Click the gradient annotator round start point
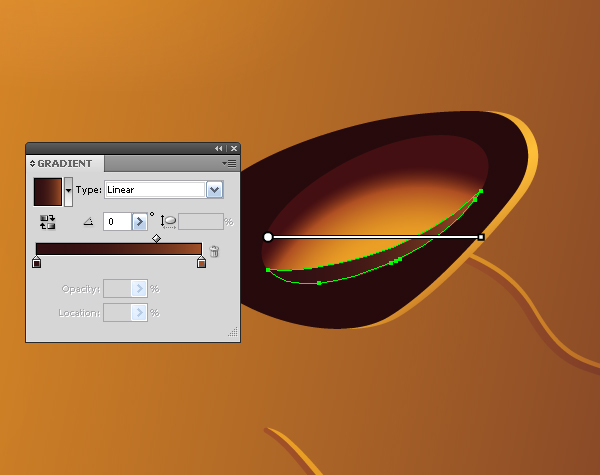The image size is (600, 475). [x=268, y=237]
